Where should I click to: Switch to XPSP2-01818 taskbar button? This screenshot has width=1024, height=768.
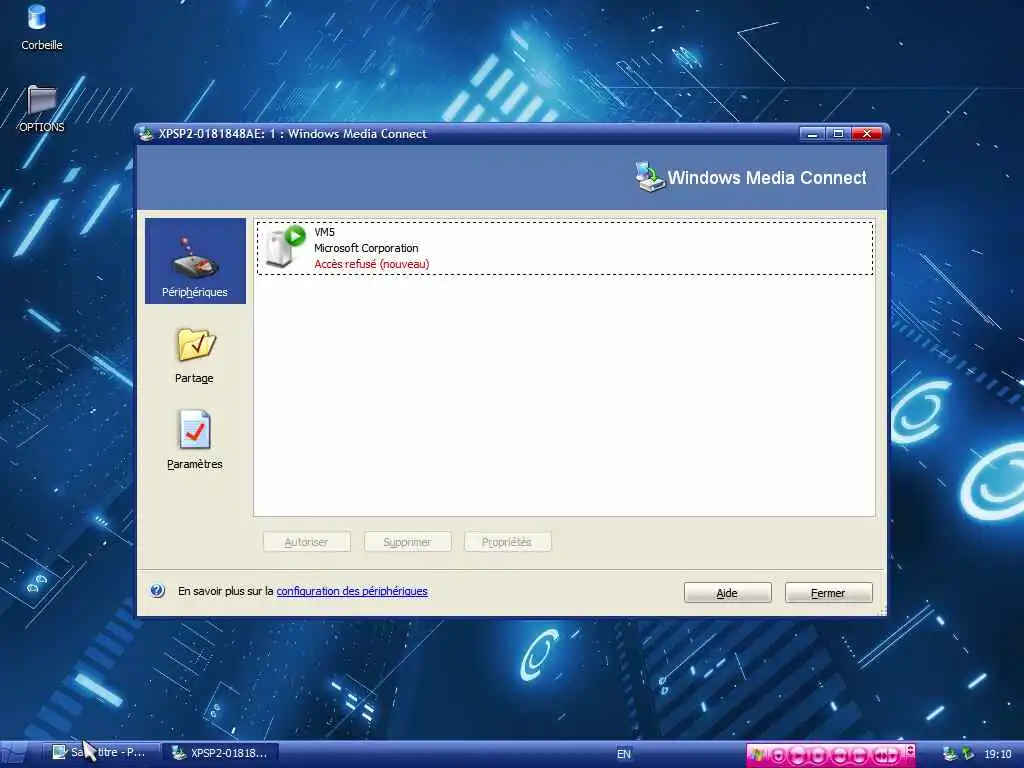[x=221, y=752]
